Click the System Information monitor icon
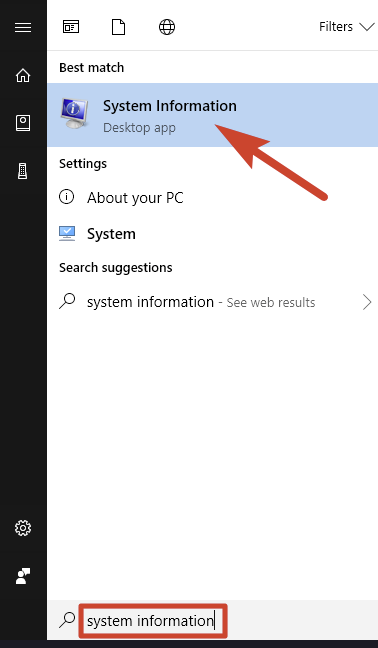The image size is (378, 648). click(x=75, y=114)
